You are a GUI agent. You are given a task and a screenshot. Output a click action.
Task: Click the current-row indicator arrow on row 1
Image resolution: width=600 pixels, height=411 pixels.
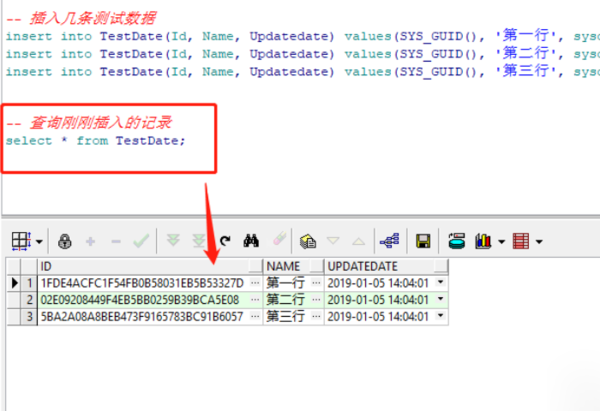(14, 283)
